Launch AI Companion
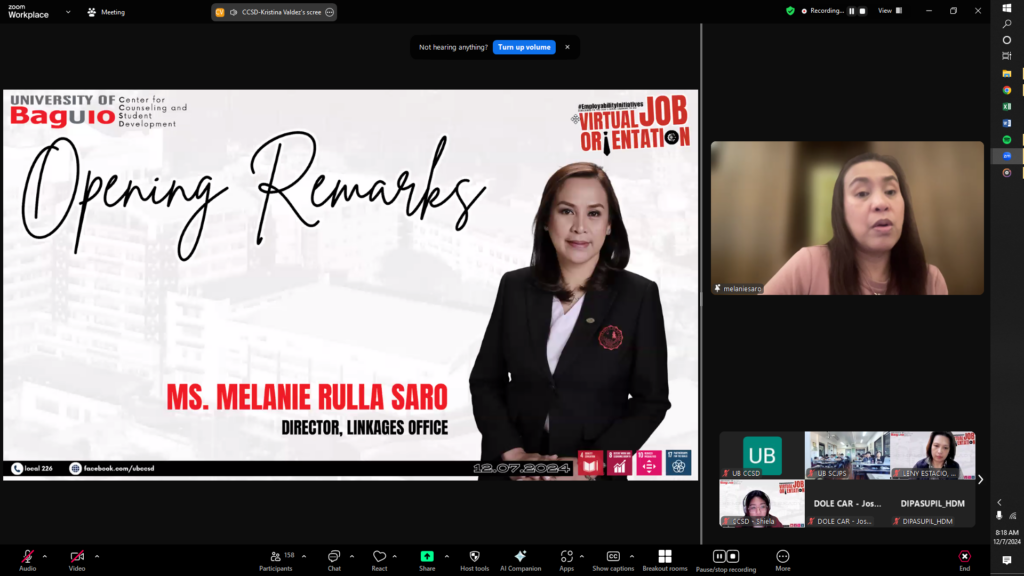This screenshot has width=1024, height=576. coord(520,560)
